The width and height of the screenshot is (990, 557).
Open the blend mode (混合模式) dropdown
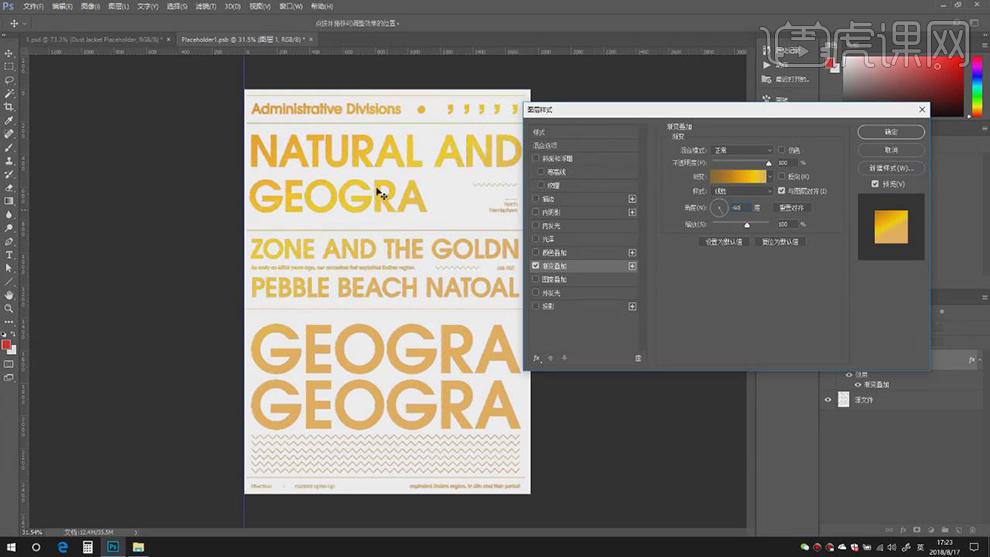click(742, 150)
